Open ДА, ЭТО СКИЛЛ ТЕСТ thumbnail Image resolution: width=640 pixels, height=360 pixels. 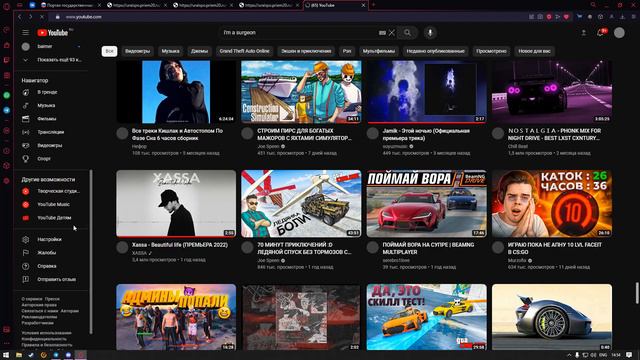427,317
